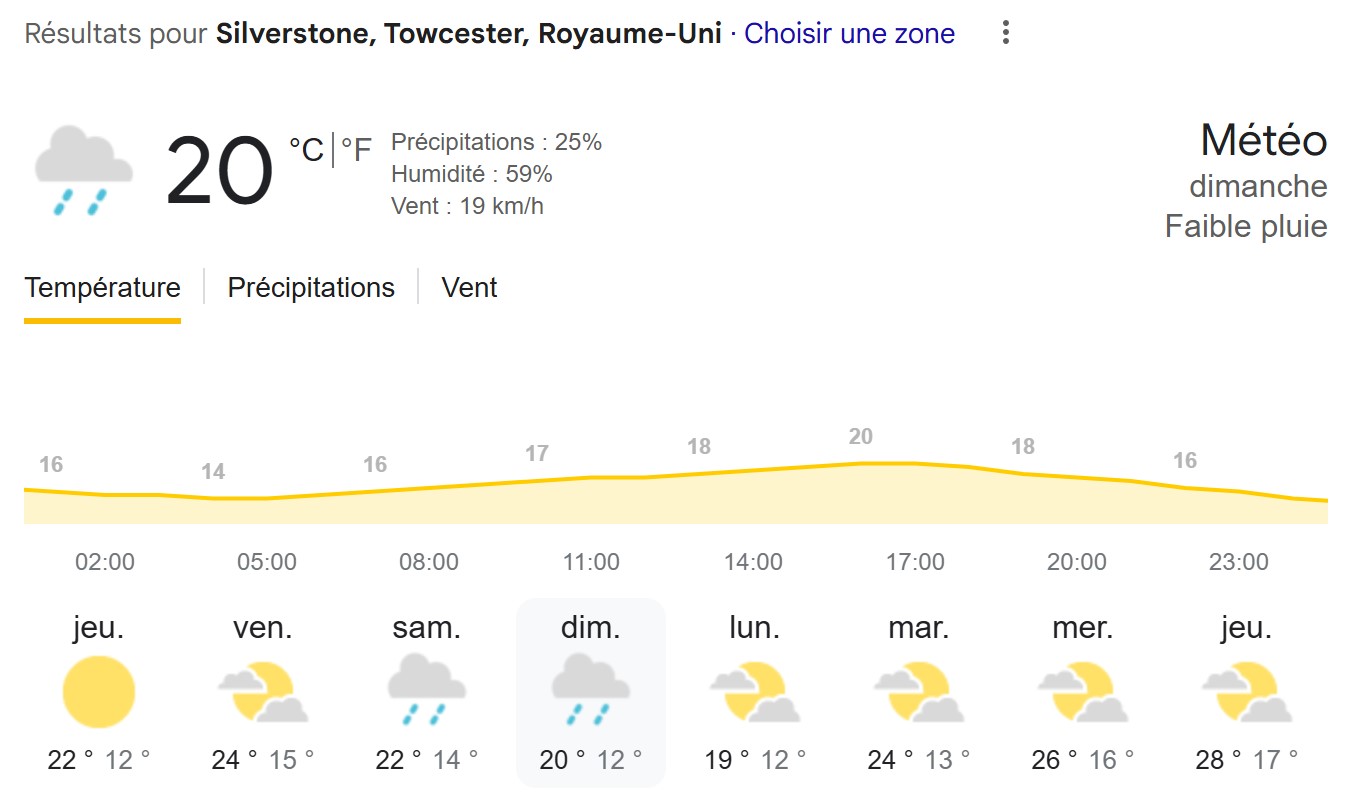
Task: Click the 05:00 hour label
Action: click(x=267, y=562)
